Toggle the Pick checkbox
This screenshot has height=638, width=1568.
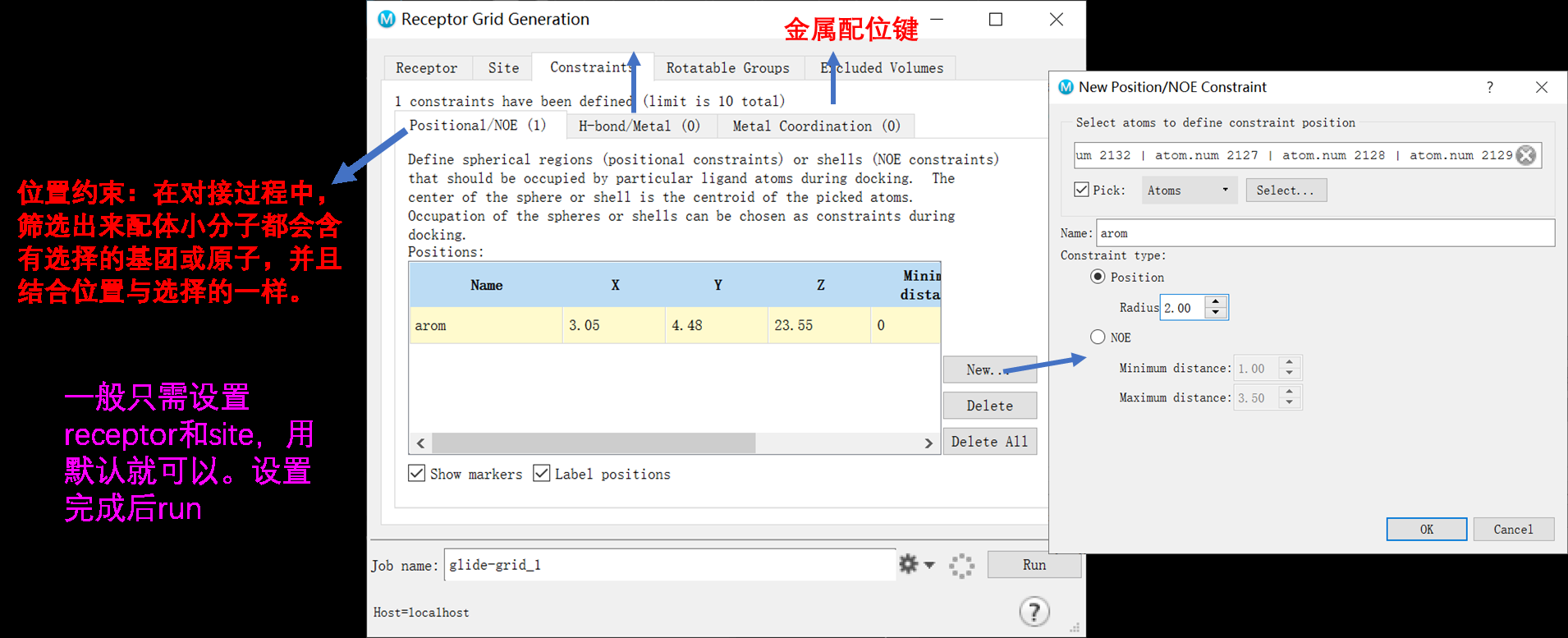click(x=1082, y=190)
